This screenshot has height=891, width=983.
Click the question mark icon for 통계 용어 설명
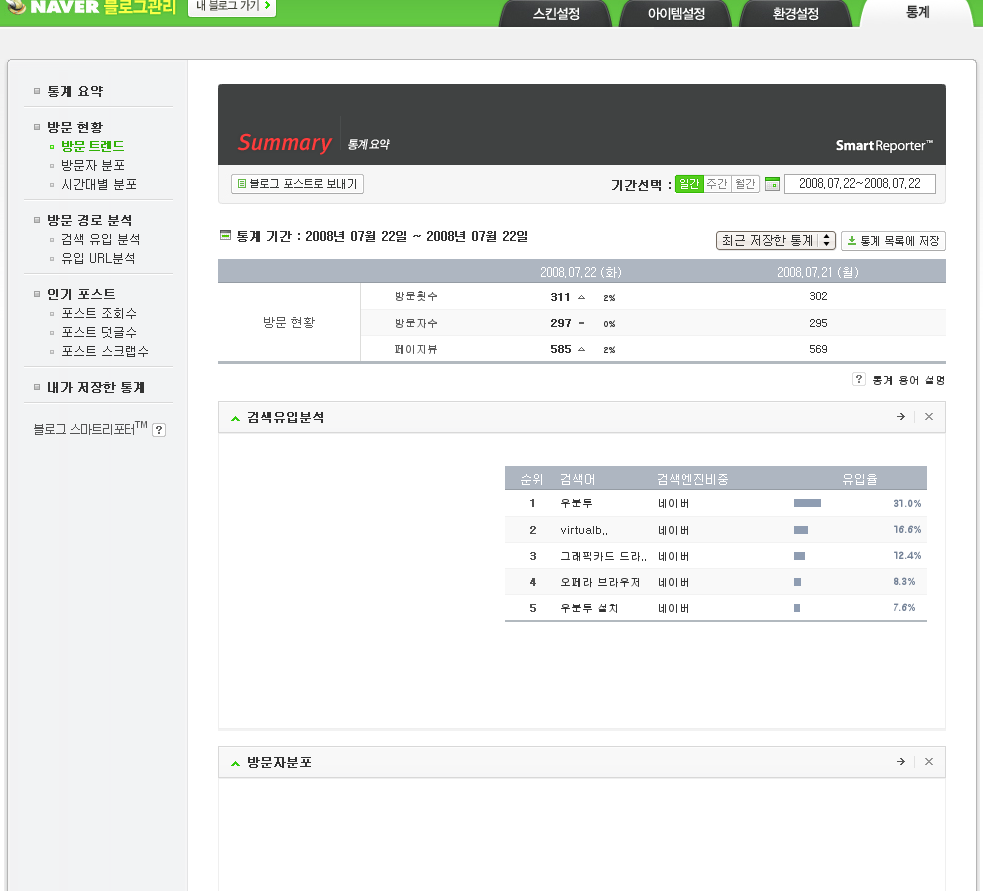859,379
